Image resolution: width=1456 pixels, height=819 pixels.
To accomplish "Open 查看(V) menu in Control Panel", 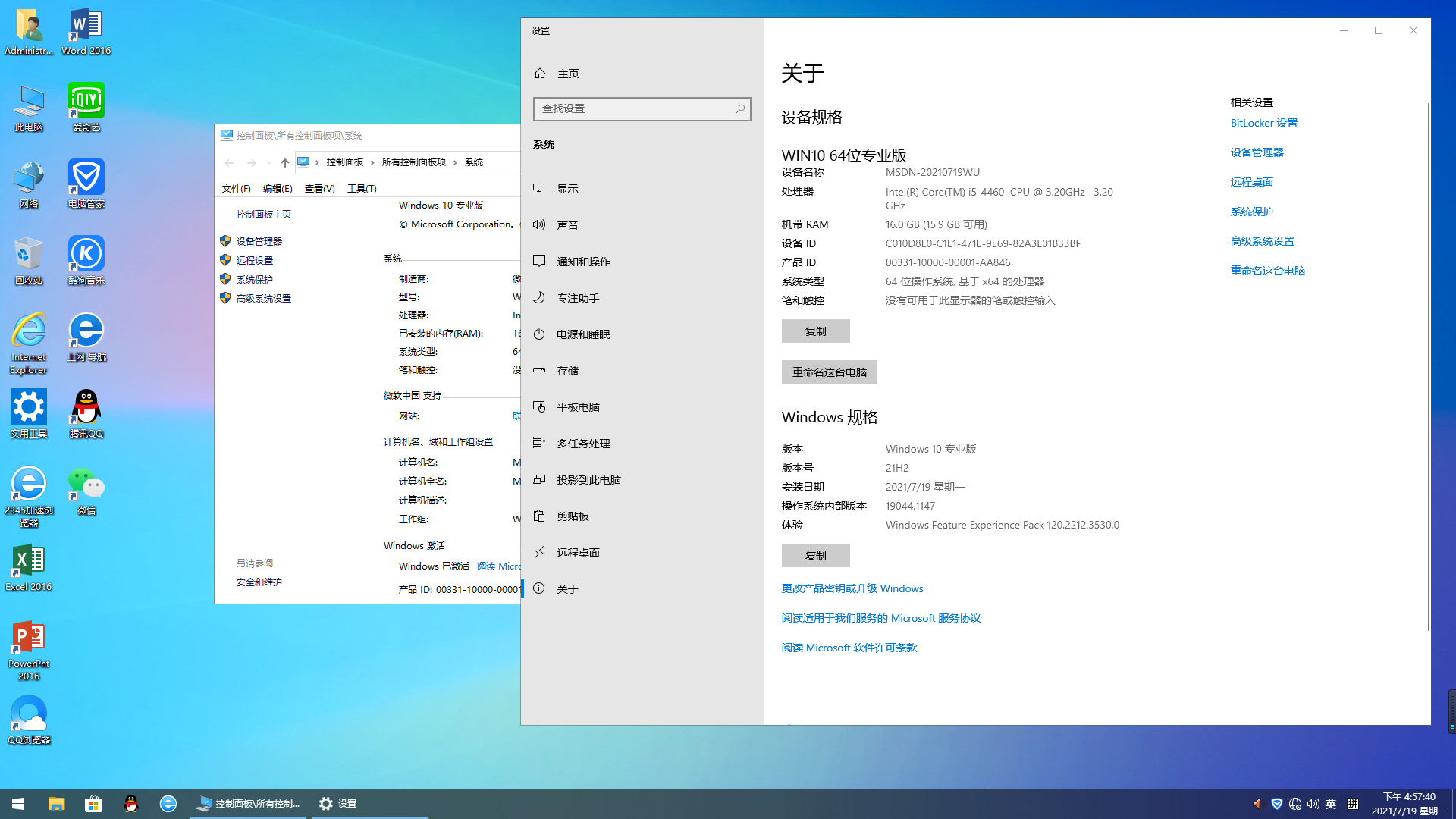I will tap(319, 189).
